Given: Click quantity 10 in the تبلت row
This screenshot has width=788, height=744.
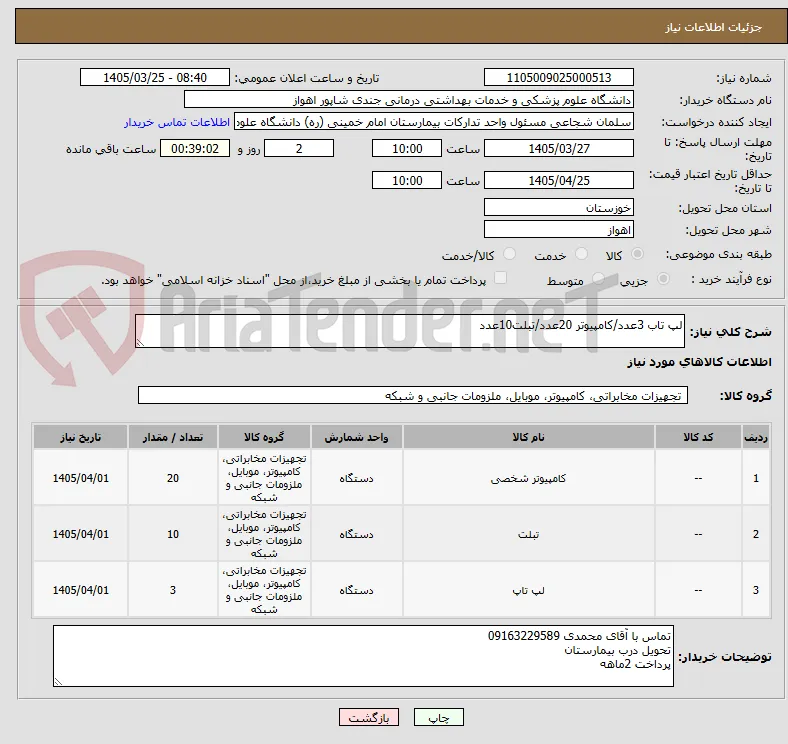Looking at the screenshot, I should [x=173, y=534].
